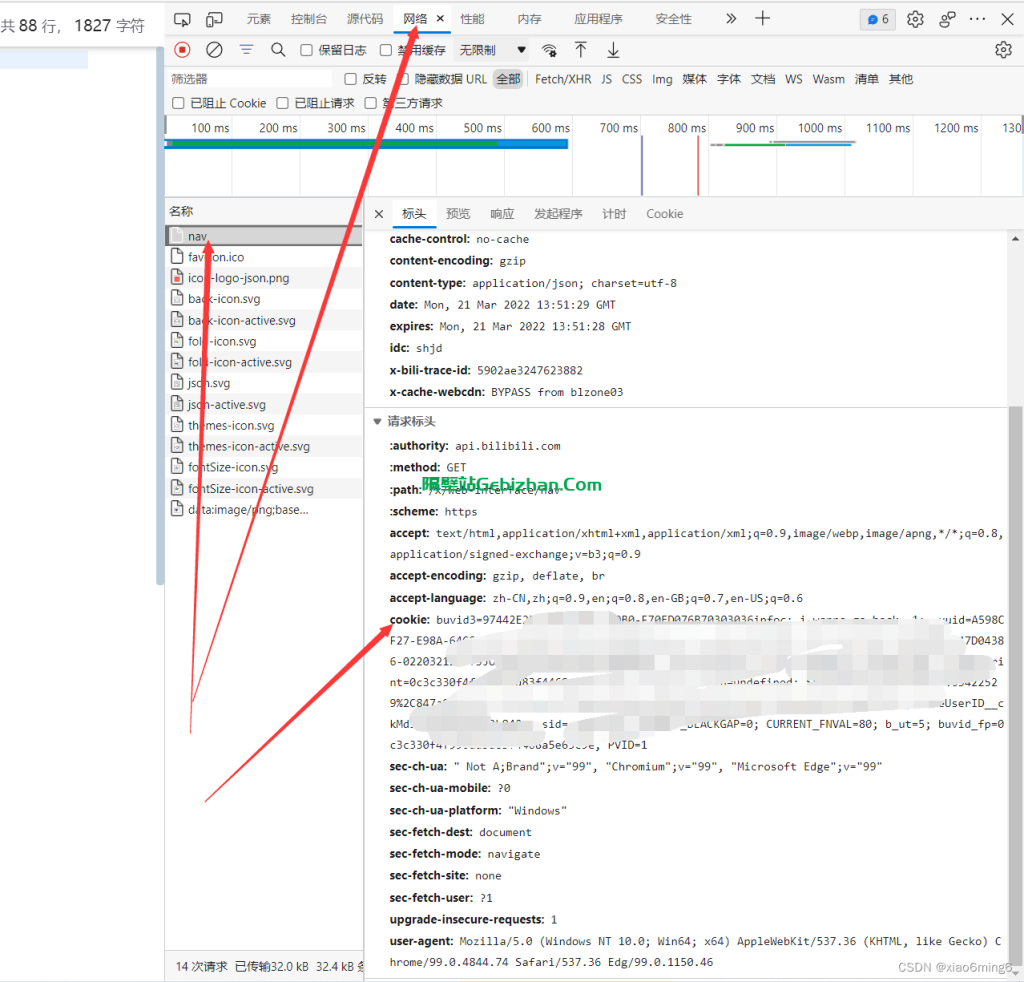Open the 内存 tab
Image resolution: width=1024 pixels, height=982 pixels.
point(530,19)
